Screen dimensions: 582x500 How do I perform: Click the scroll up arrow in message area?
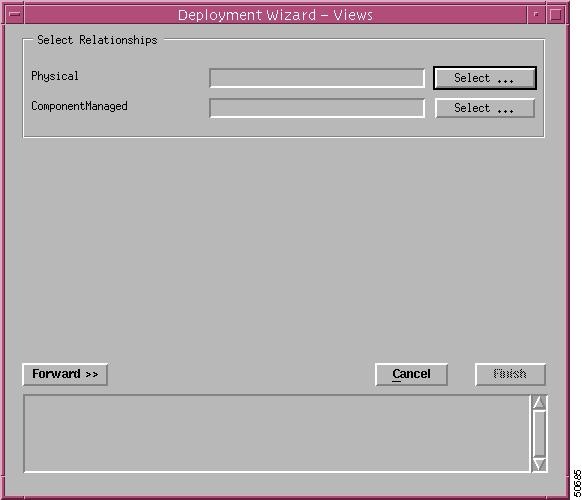point(539,402)
